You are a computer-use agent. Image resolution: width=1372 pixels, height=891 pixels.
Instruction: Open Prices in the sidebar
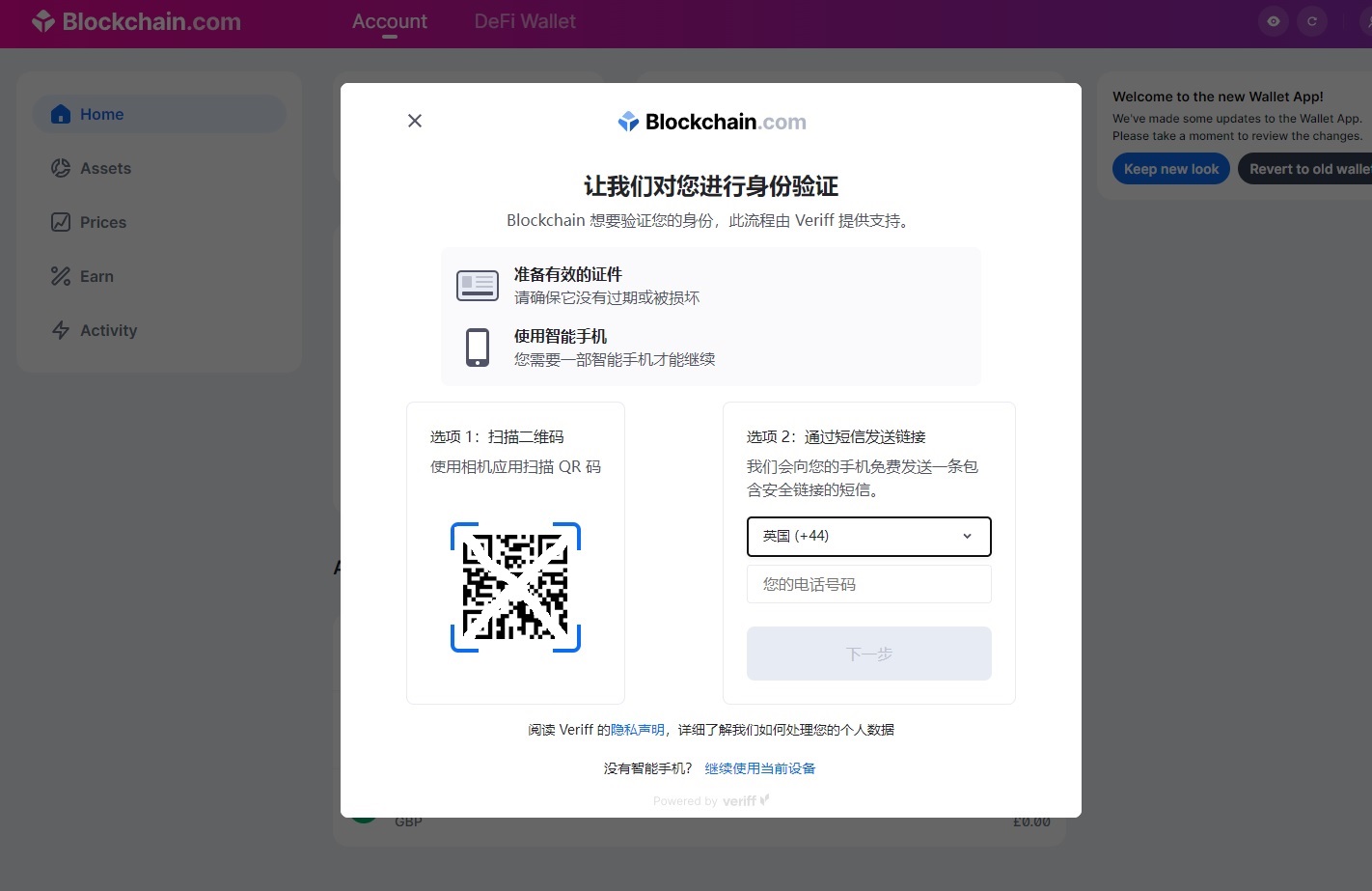tap(159, 222)
